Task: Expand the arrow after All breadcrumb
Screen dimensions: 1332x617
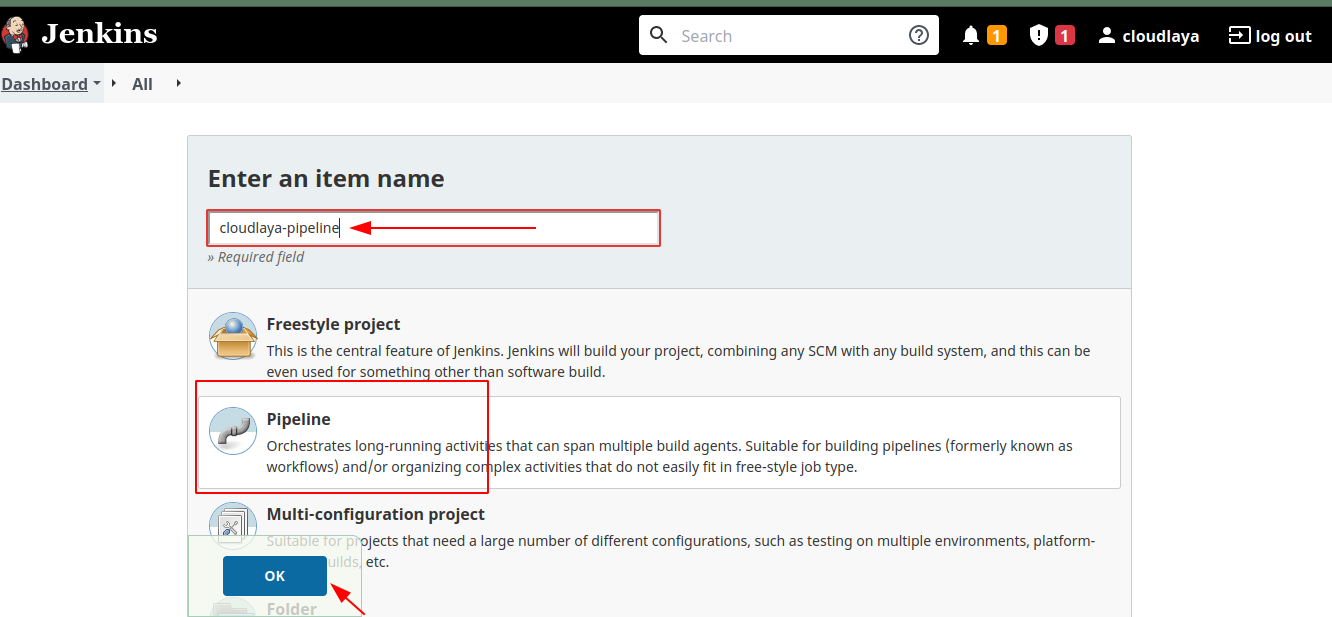Action: pos(179,83)
